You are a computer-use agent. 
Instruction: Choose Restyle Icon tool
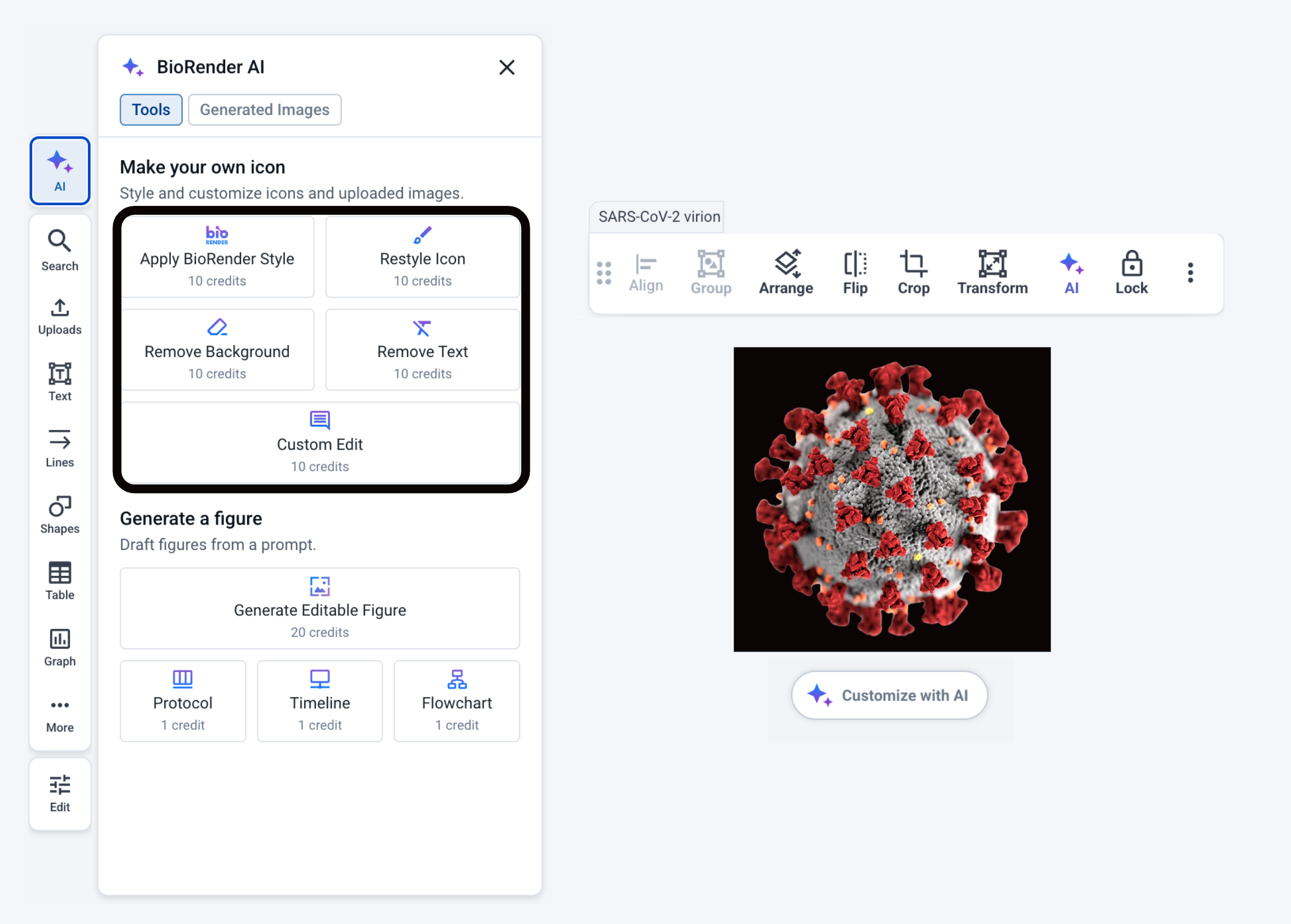click(422, 257)
